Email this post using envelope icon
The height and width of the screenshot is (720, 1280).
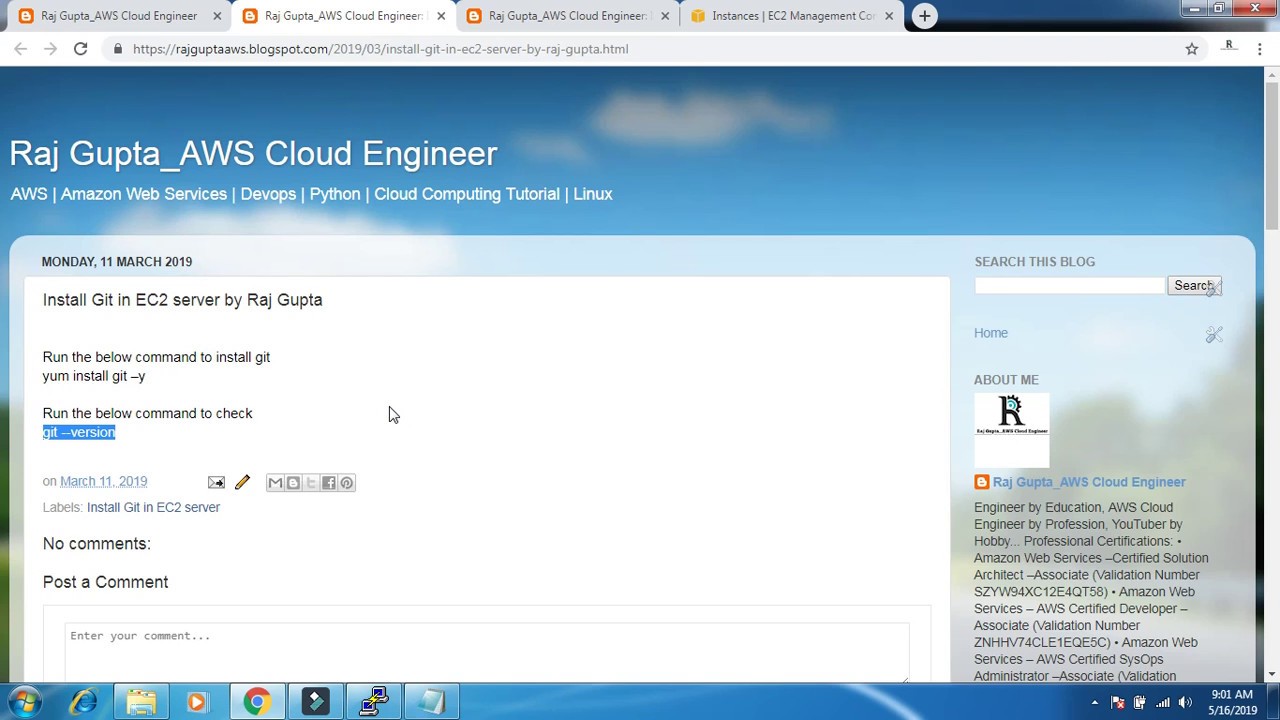tap(216, 483)
